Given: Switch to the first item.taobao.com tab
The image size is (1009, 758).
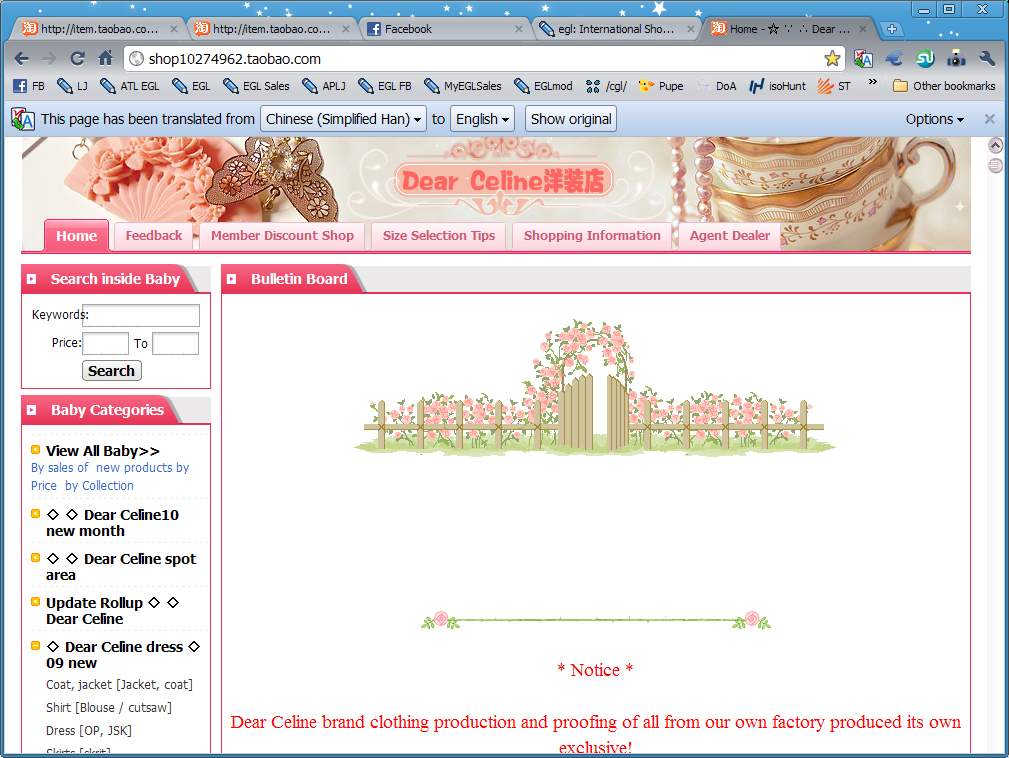Looking at the screenshot, I should pos(99,29).
